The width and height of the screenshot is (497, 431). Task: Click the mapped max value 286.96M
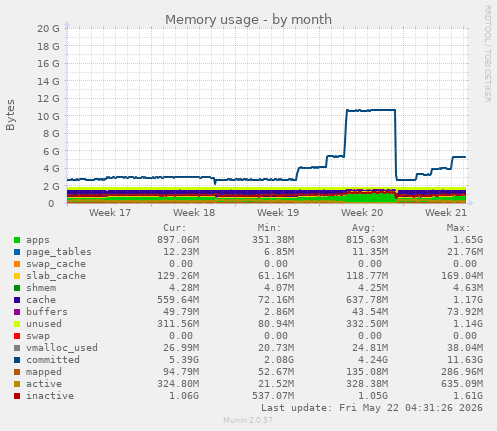(x=462, y=372)
